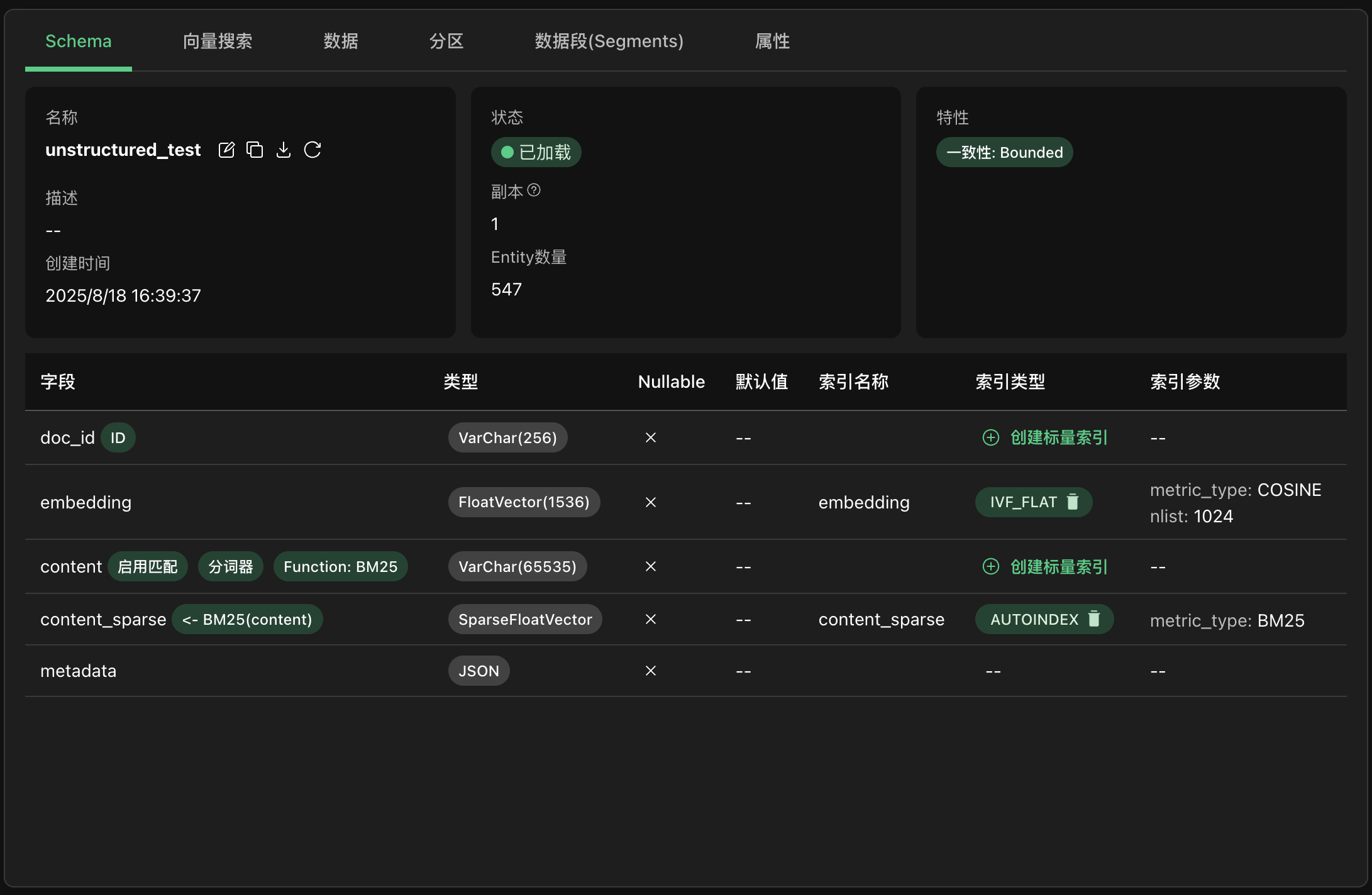Copy the collection name with the copy icon
Viewport: 1372px width, 895px height.
255,150
